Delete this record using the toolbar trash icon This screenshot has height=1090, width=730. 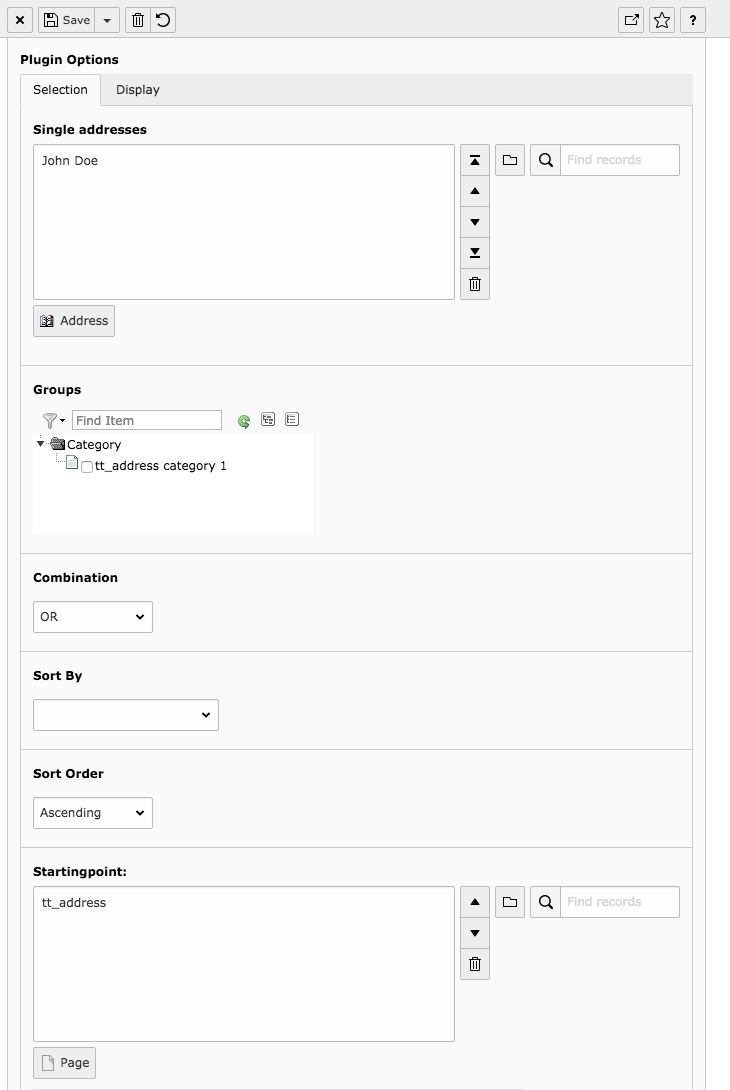click(138, 20)
